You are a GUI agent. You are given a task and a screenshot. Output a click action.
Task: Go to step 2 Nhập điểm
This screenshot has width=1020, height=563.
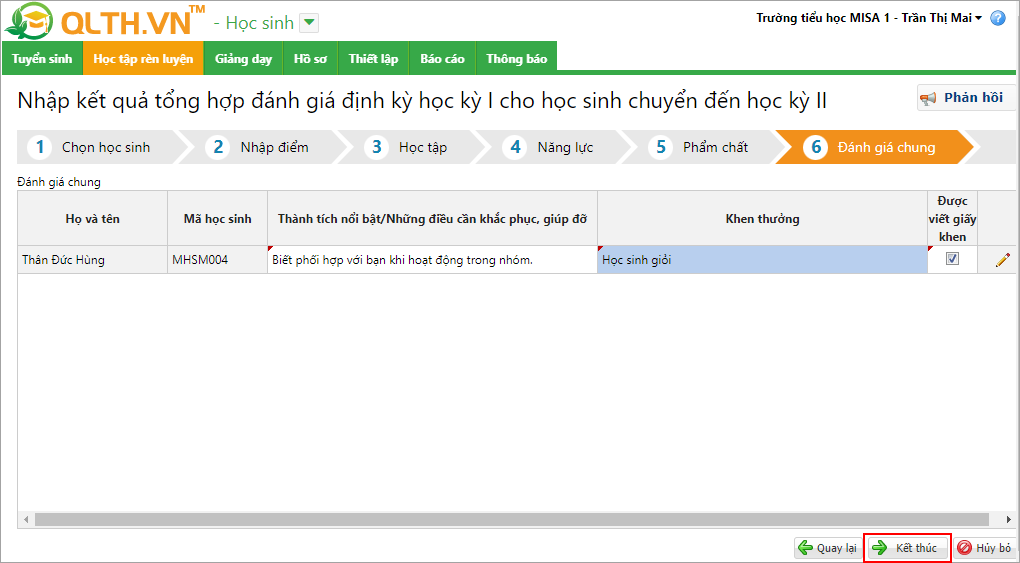point(265,147)
